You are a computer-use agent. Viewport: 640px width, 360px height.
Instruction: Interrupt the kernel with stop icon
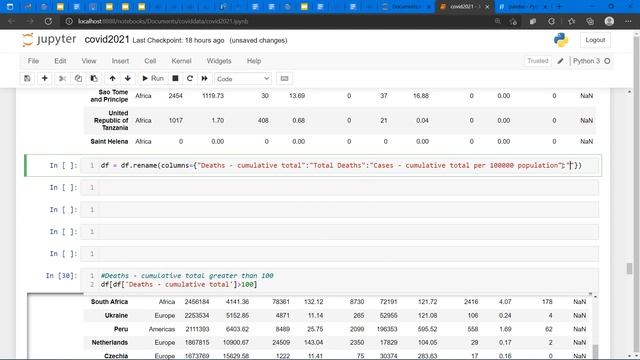[175, 78]
